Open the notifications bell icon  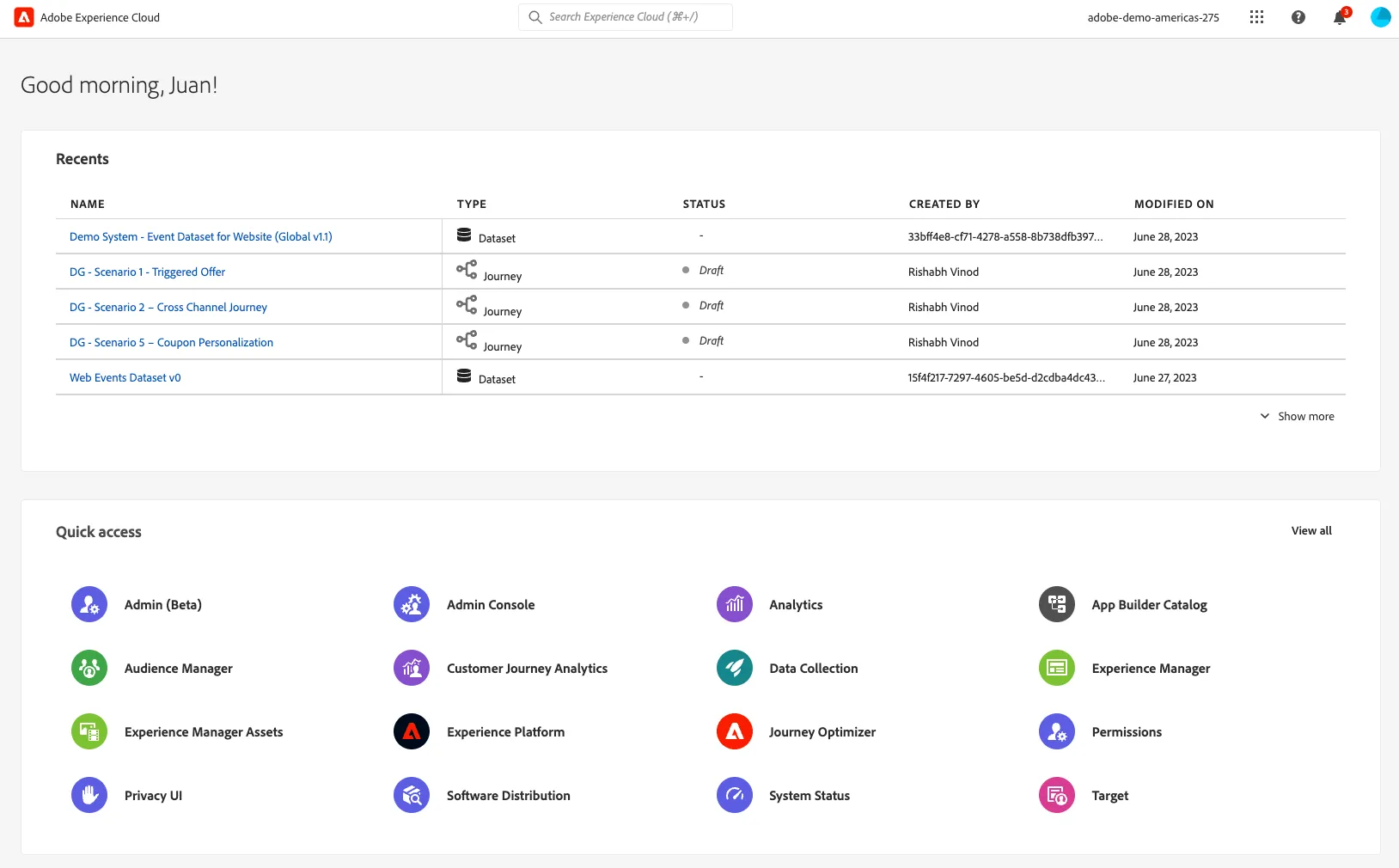pyautogui.click(x=1340, y=17)
